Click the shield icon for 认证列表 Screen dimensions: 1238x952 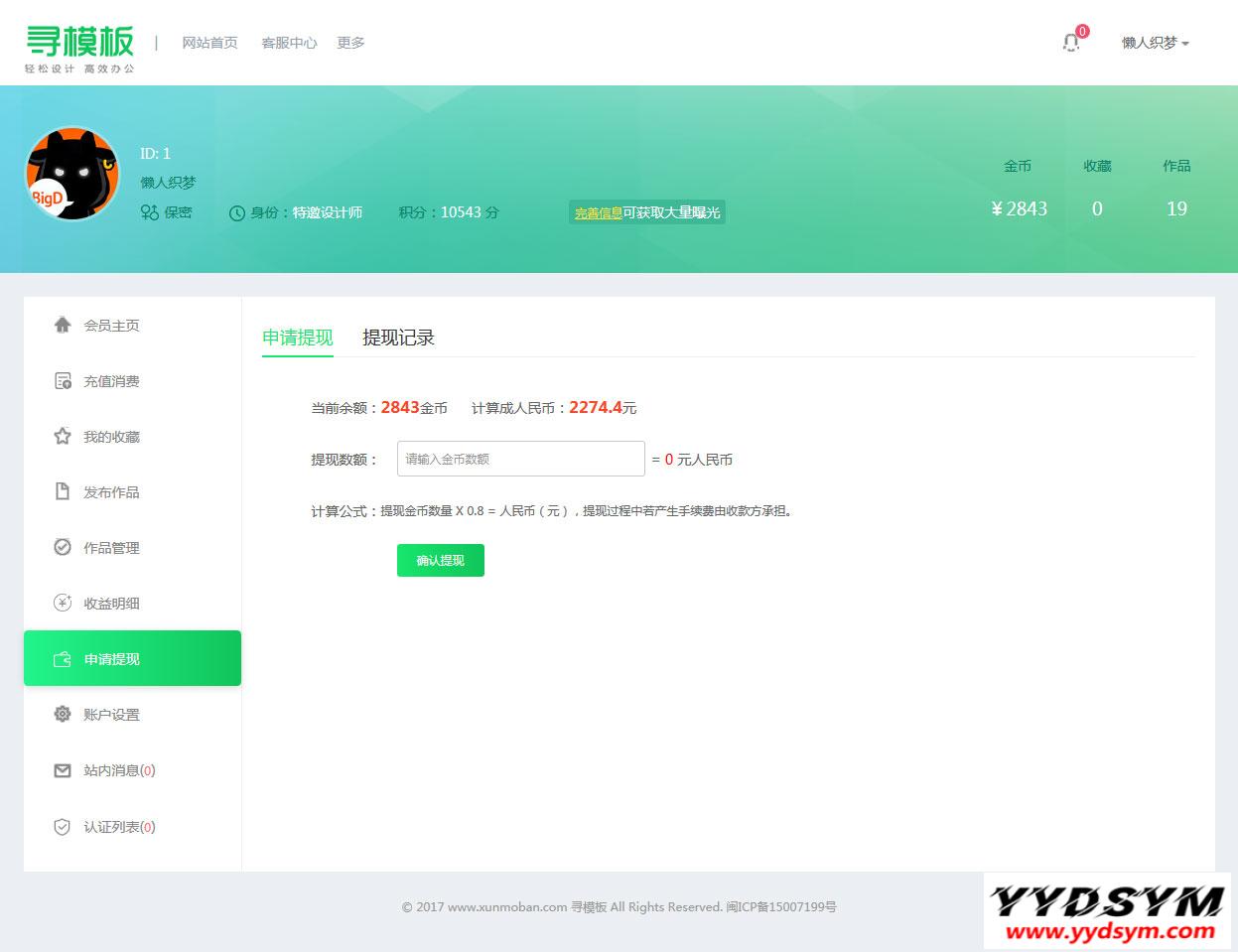click(x=63, y=827)
